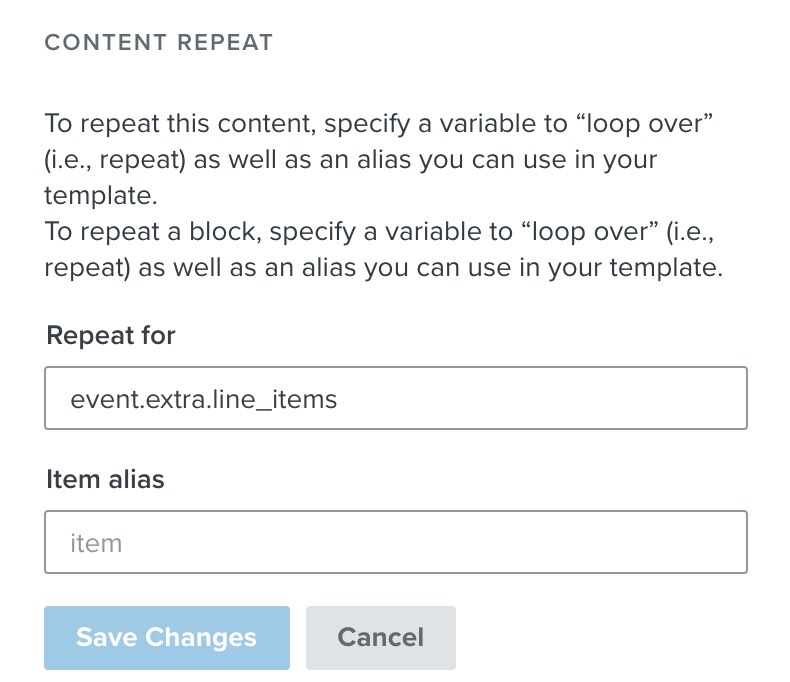Viewport: 790px width, 682px height.
Task: Click the first 'loop over' phrase
Action: coord(643,127)
